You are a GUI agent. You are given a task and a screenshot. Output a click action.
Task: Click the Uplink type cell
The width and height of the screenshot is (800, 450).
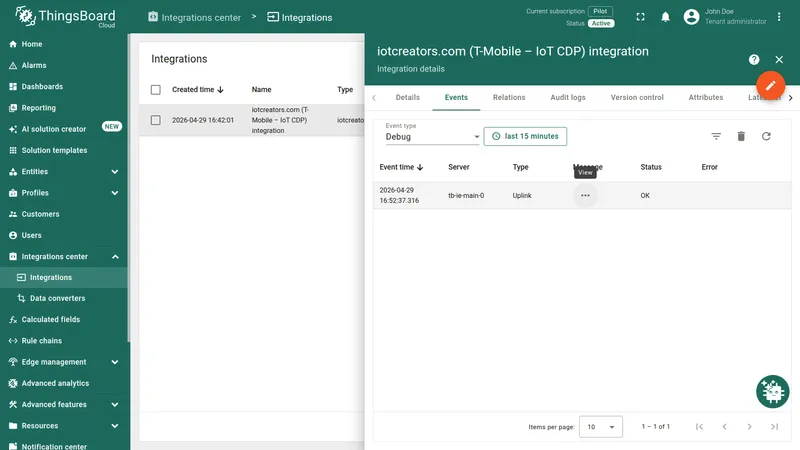522,195
